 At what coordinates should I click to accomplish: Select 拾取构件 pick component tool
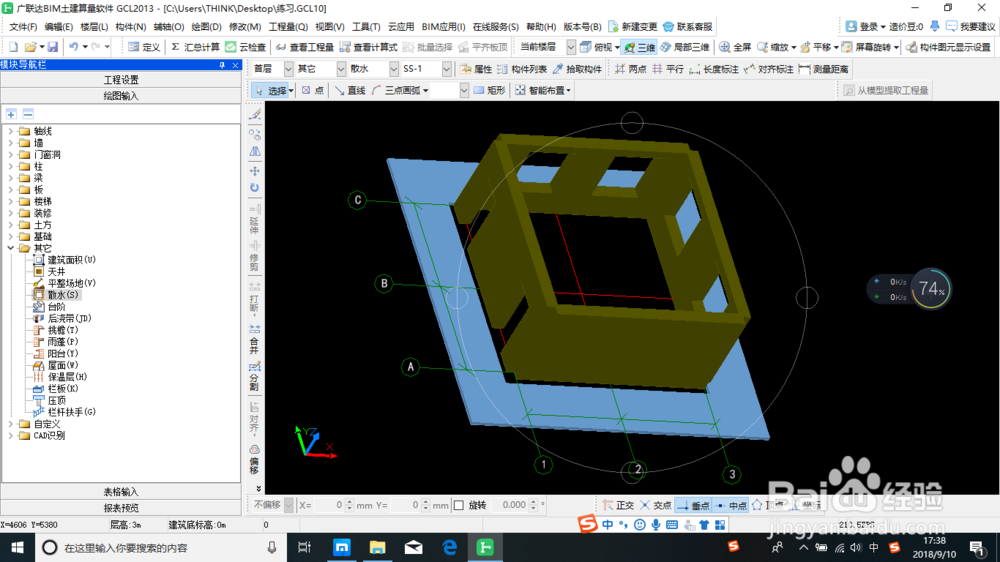click(577, 69)
